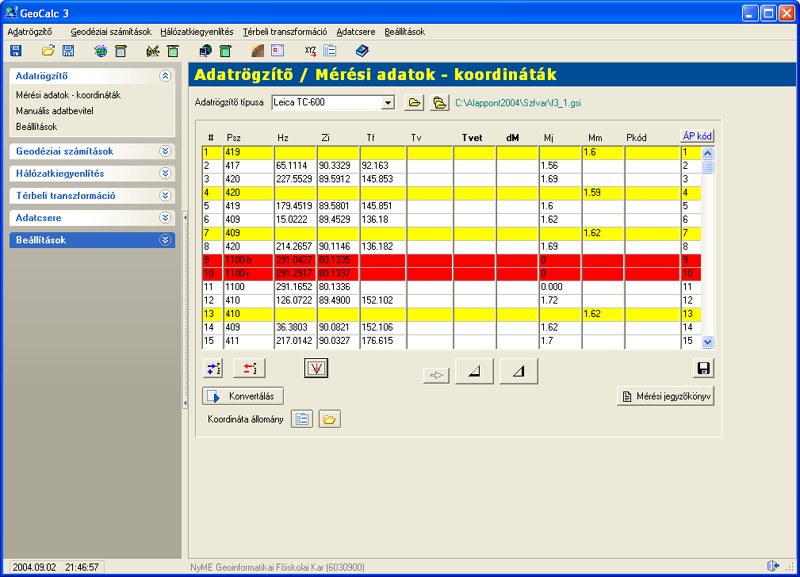
Task: Collapse the Adatrögzítő sidebar panel
Action: click(165, 76)
